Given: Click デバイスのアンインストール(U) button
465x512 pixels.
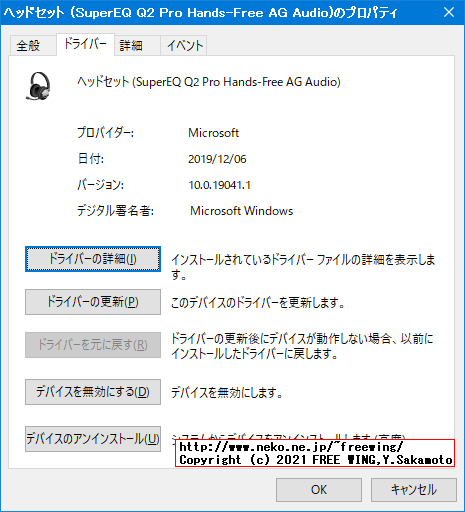Looking at the screenshot, I should tap(93, 439).
